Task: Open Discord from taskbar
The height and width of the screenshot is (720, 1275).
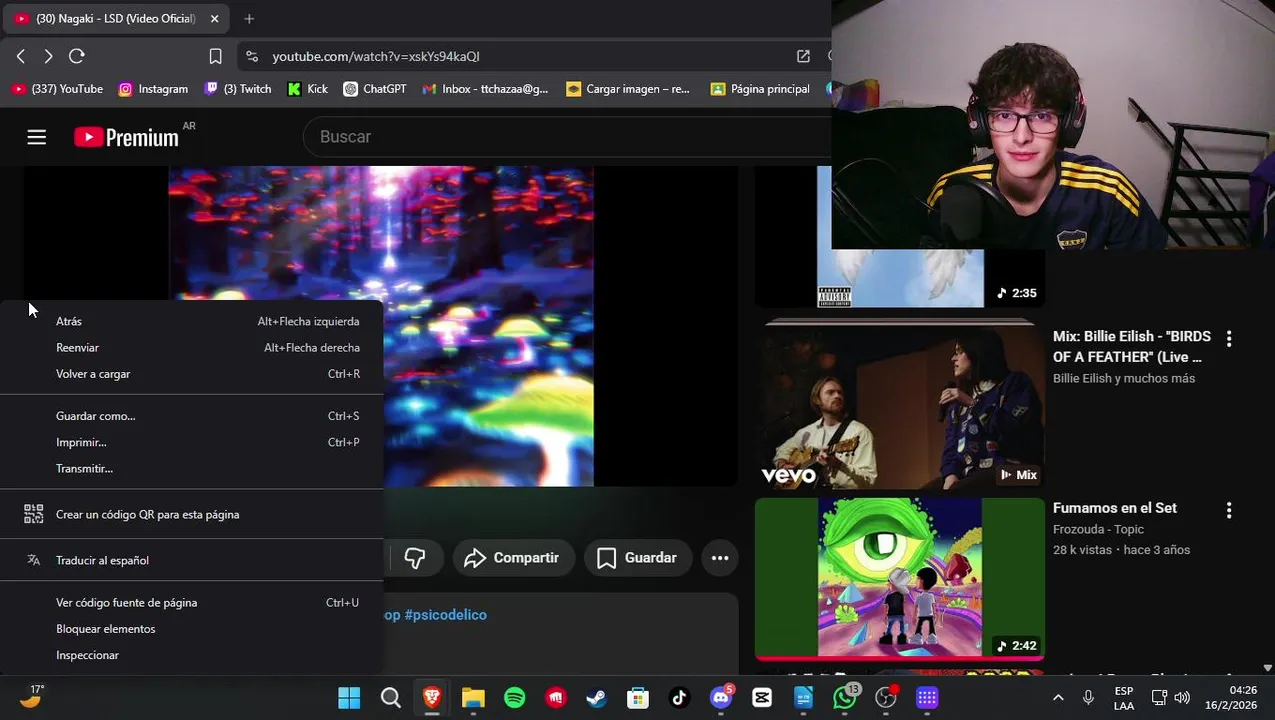Action: coord(721,698)
